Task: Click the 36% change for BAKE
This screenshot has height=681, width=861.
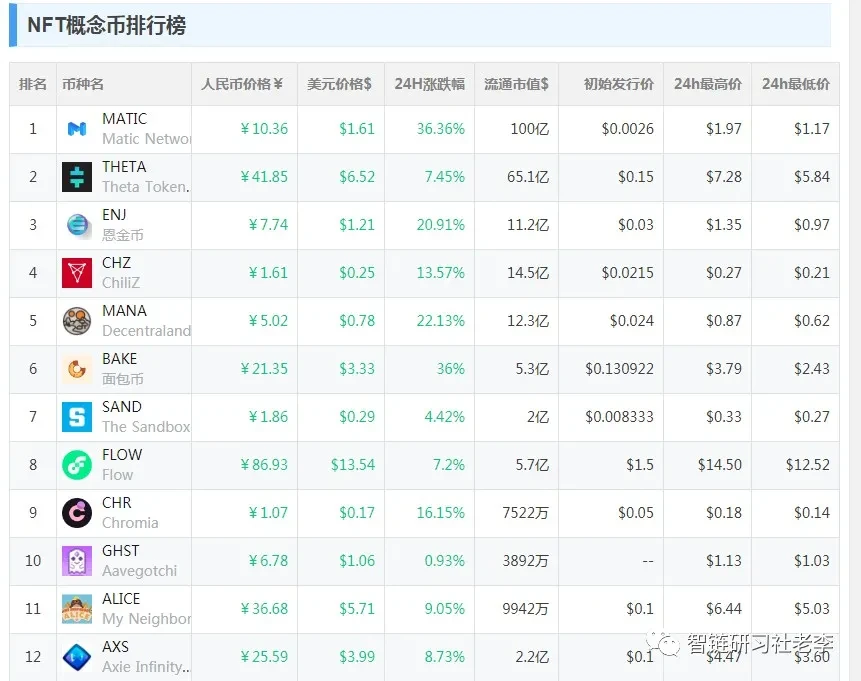Action: [451, 369]
